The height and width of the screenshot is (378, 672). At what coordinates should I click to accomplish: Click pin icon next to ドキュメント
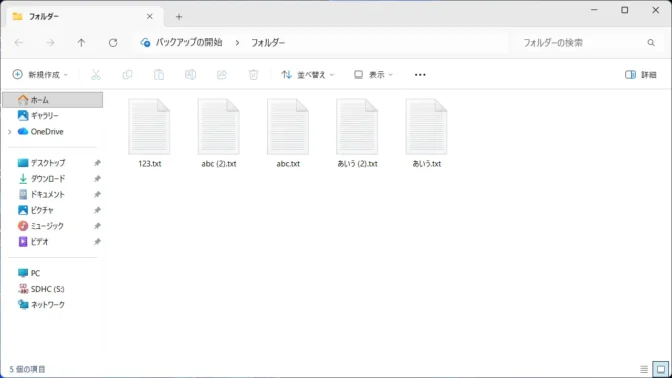[x=97, y=195]
